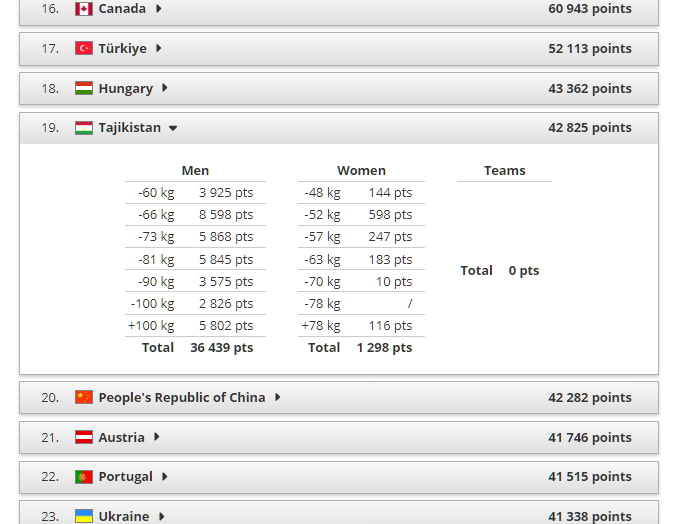
Task: Expand the Hungary row arrow
Action: [x=165, y=88]
